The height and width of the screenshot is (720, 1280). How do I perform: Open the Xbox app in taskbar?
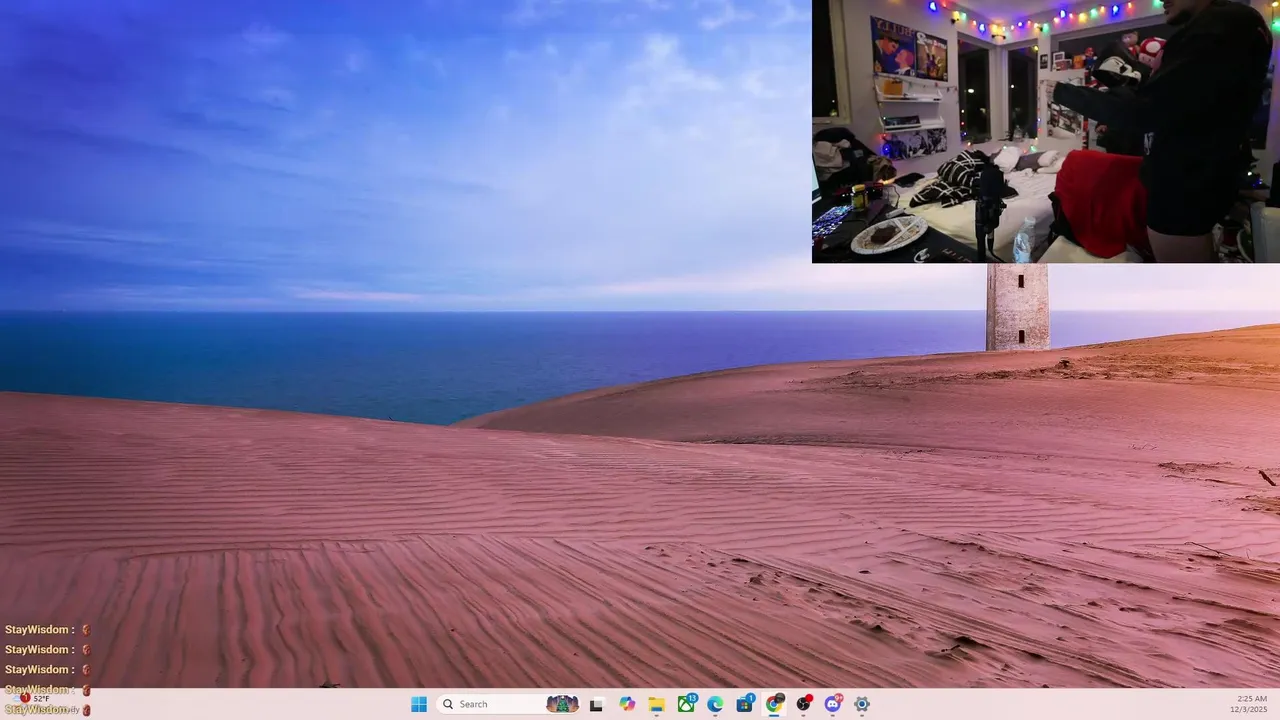[x=686, y=704]
